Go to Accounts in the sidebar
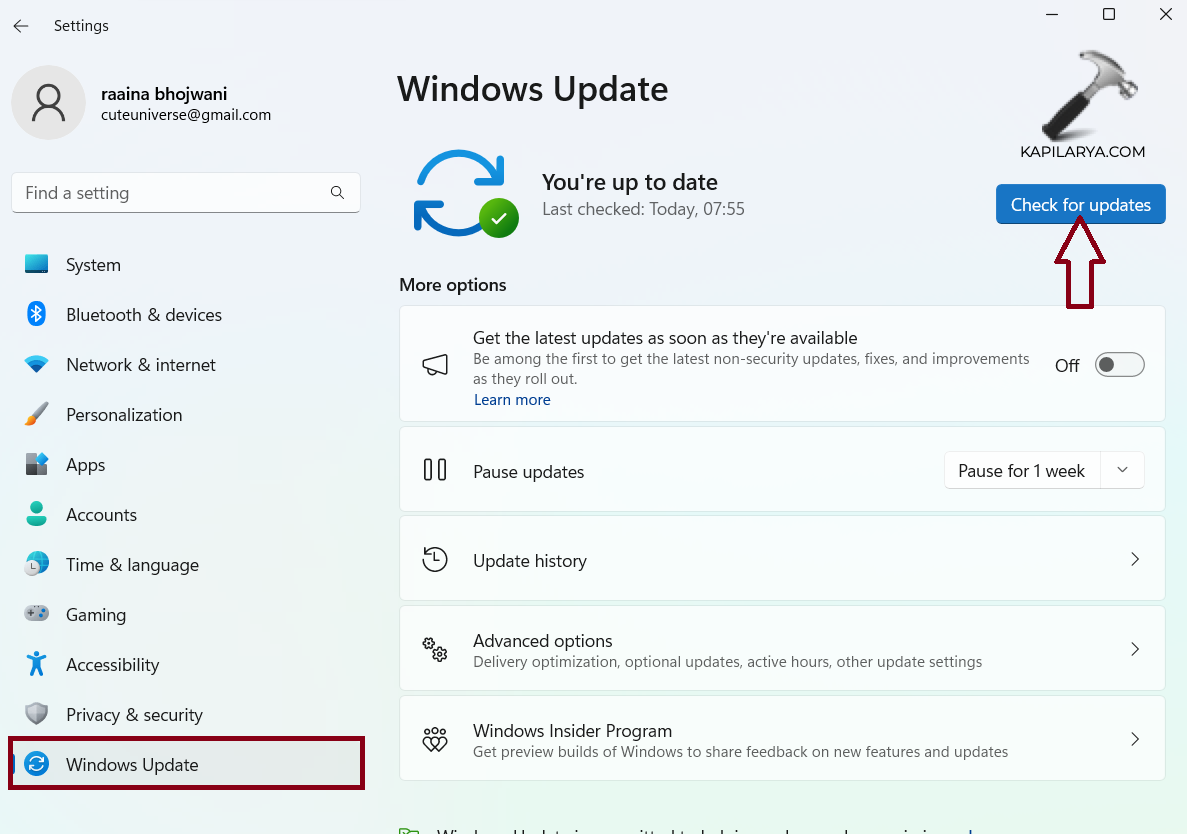The width and height of the screenshot is (1187, 834). coord(101,515)
